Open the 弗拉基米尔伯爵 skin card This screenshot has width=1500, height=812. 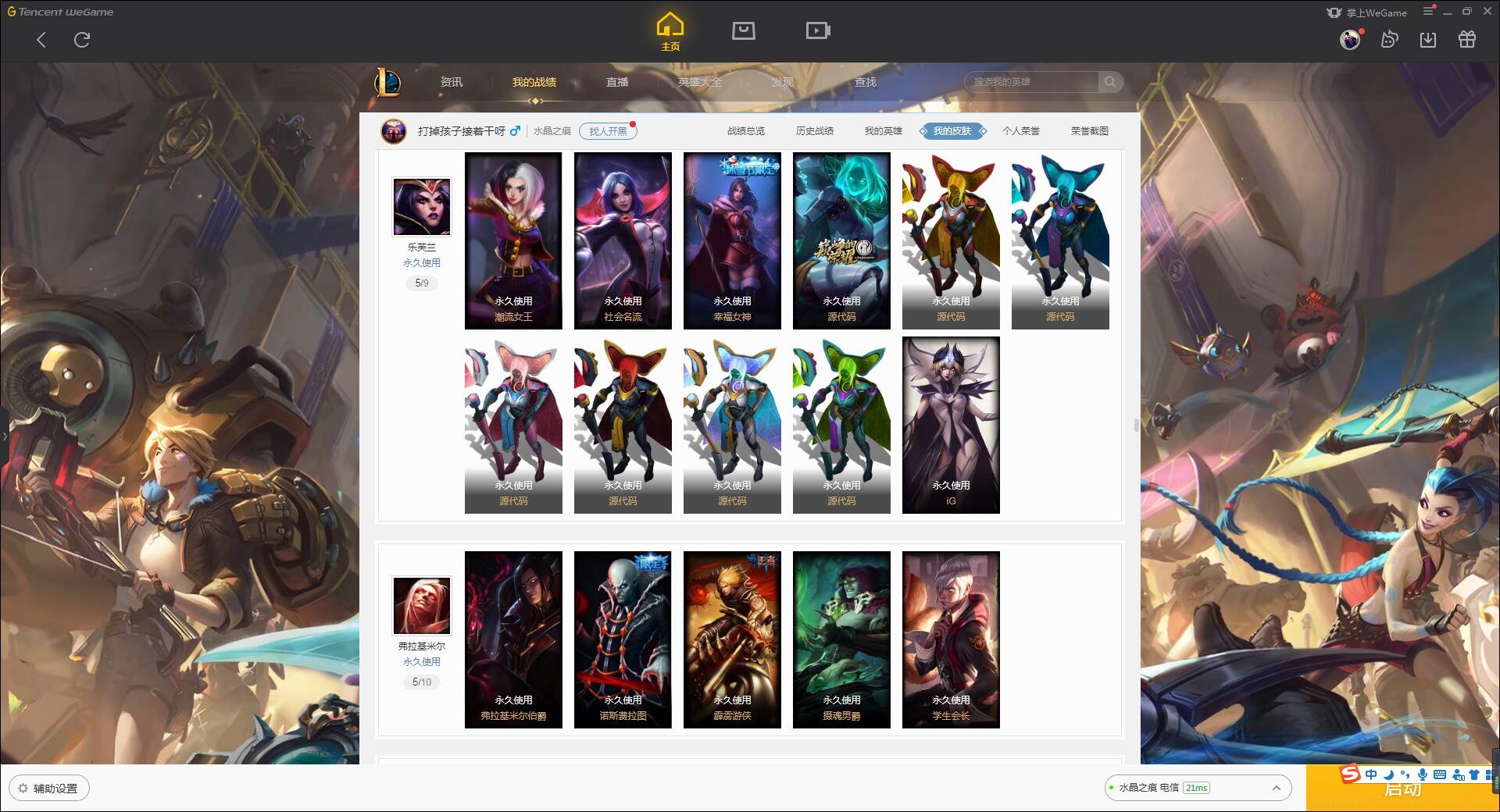coord(513,639)
